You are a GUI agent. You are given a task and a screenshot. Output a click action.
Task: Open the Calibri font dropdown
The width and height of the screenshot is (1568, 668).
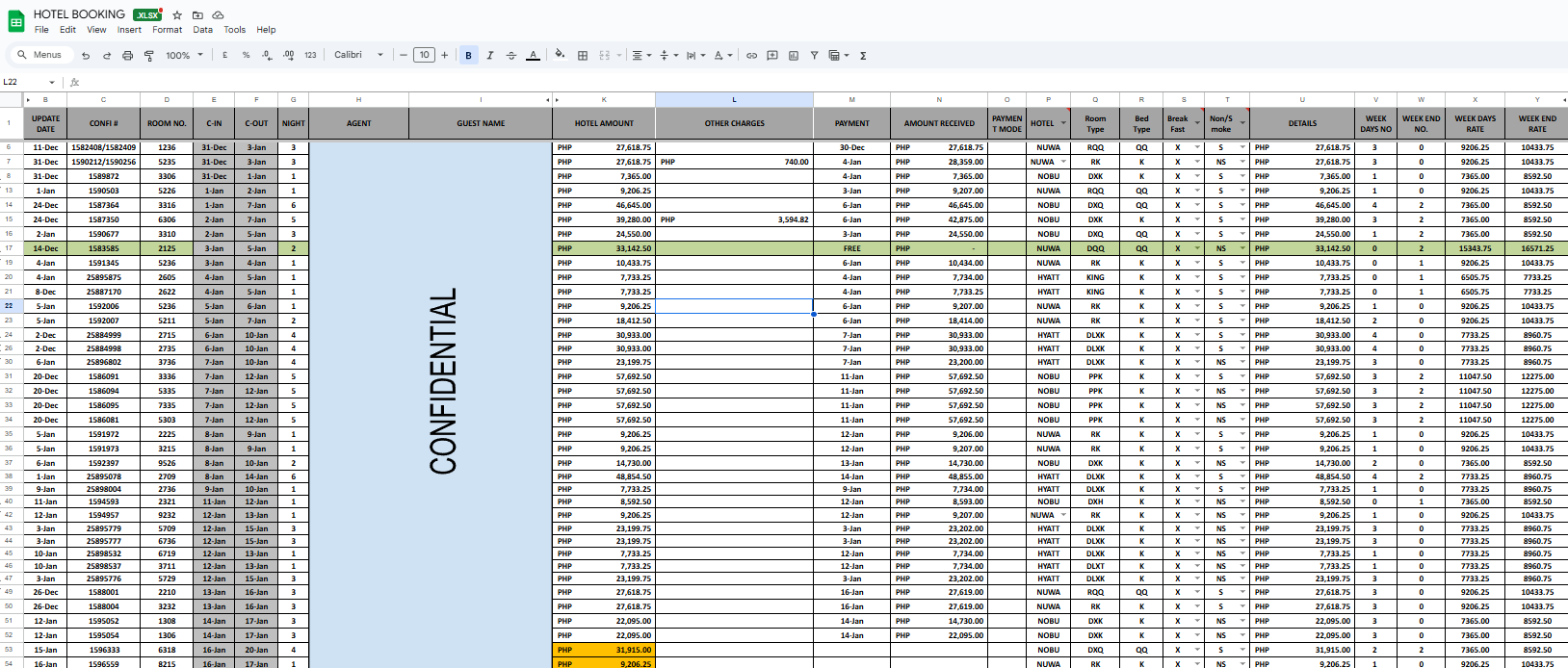(358, 55)
